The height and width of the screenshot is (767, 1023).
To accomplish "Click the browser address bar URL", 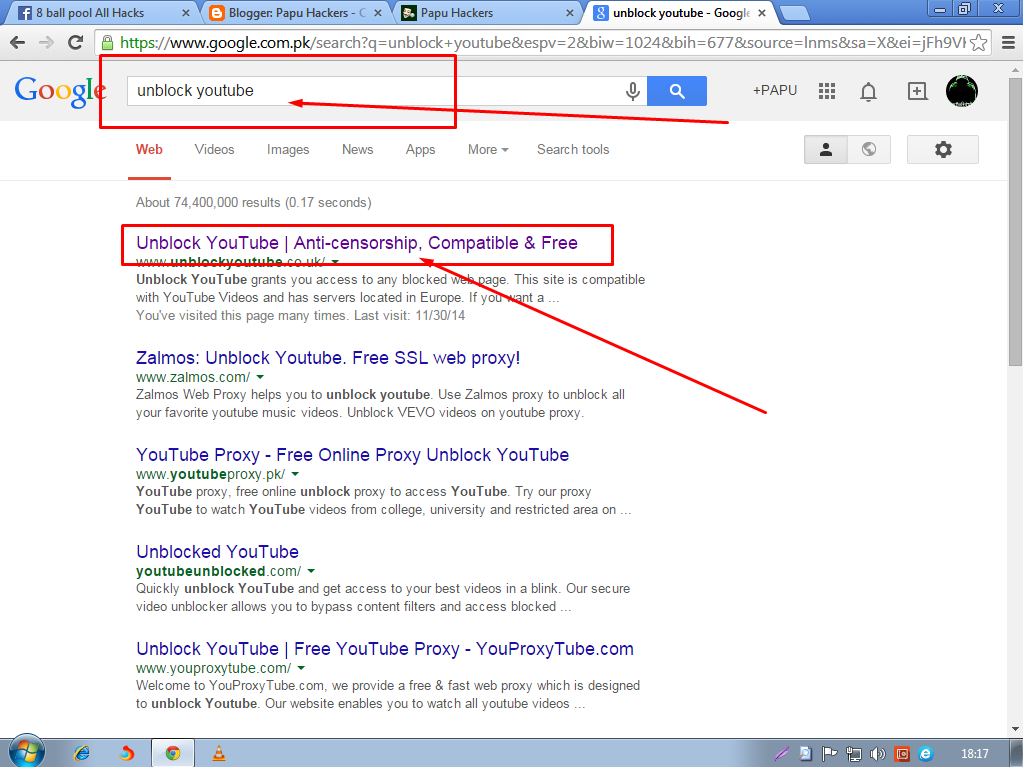I will (542, 43).
